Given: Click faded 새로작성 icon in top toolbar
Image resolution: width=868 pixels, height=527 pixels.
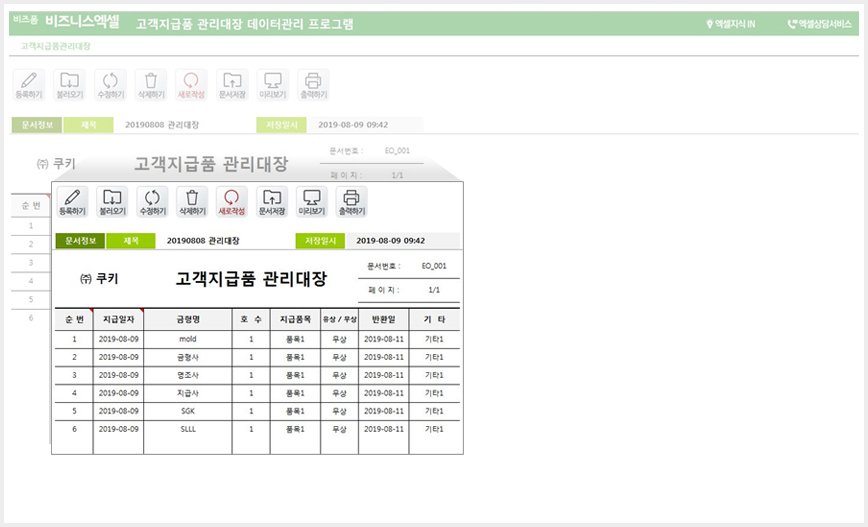Looking at the screenshot, I should (192, 85).
